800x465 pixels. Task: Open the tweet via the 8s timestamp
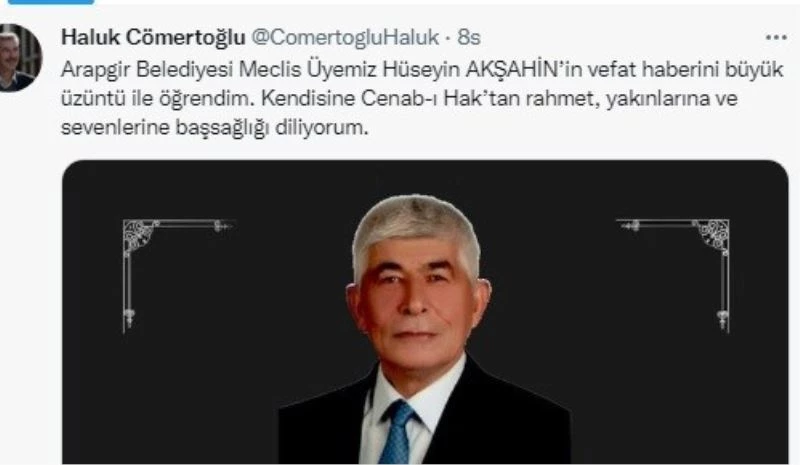(469, 37)
